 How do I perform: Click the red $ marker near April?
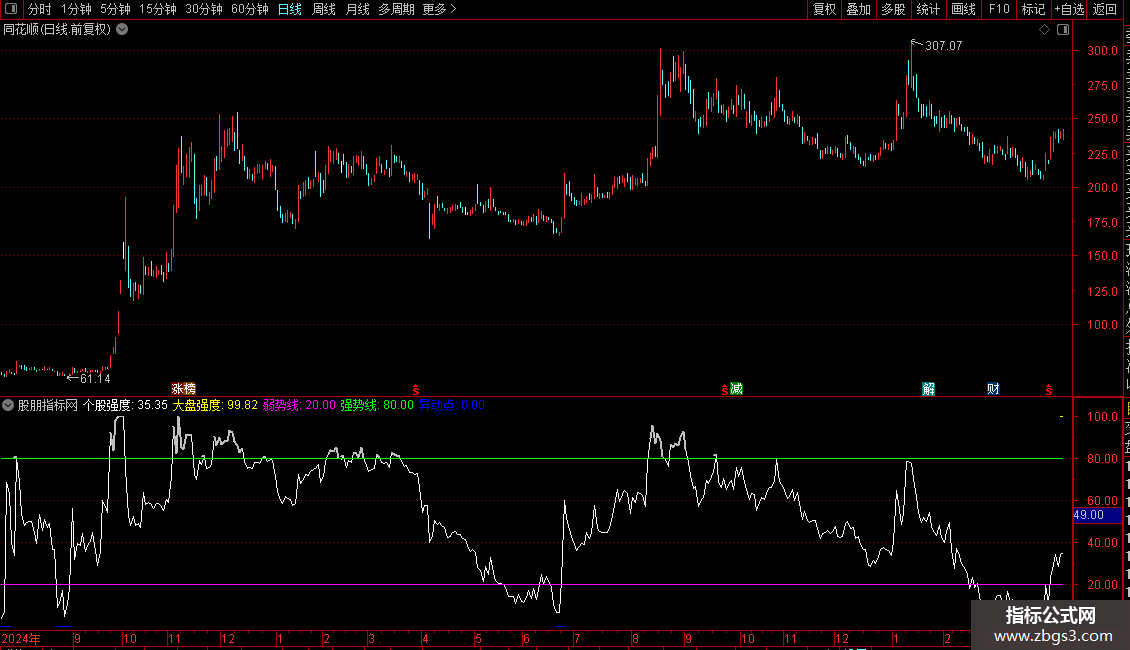coord(416,390)
